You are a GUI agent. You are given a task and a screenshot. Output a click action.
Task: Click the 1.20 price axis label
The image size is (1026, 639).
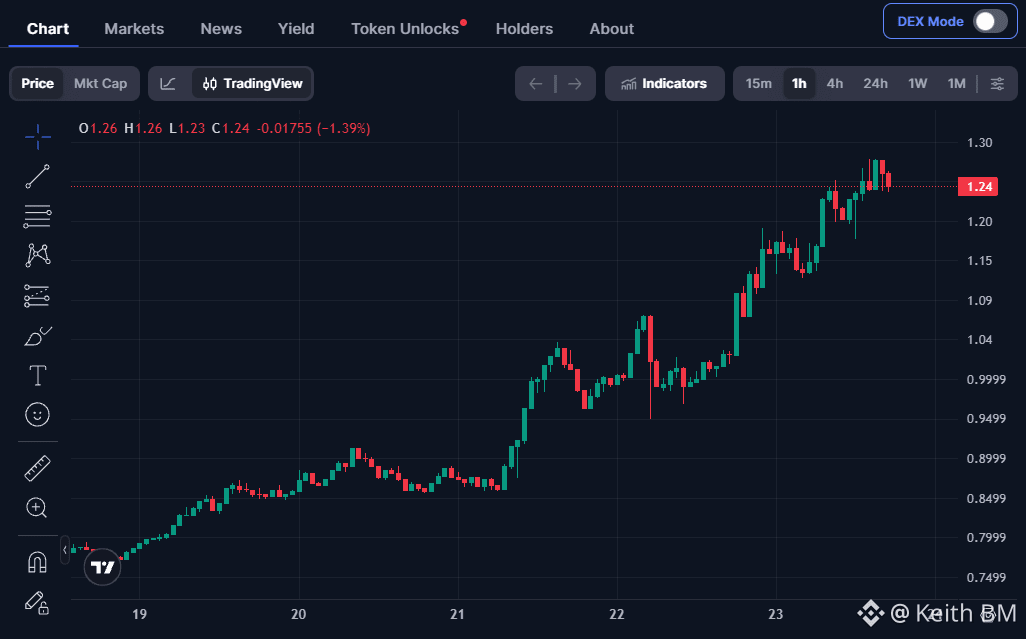click(980, 222)
